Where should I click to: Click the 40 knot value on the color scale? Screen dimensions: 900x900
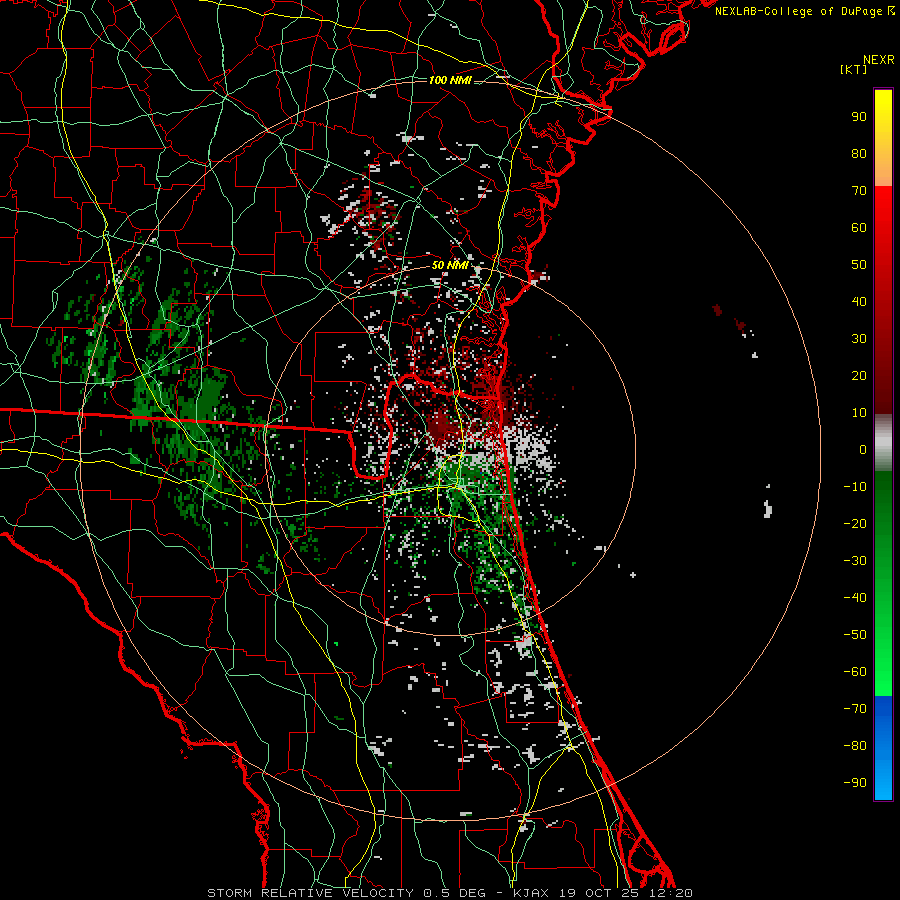tap(859, 301)
